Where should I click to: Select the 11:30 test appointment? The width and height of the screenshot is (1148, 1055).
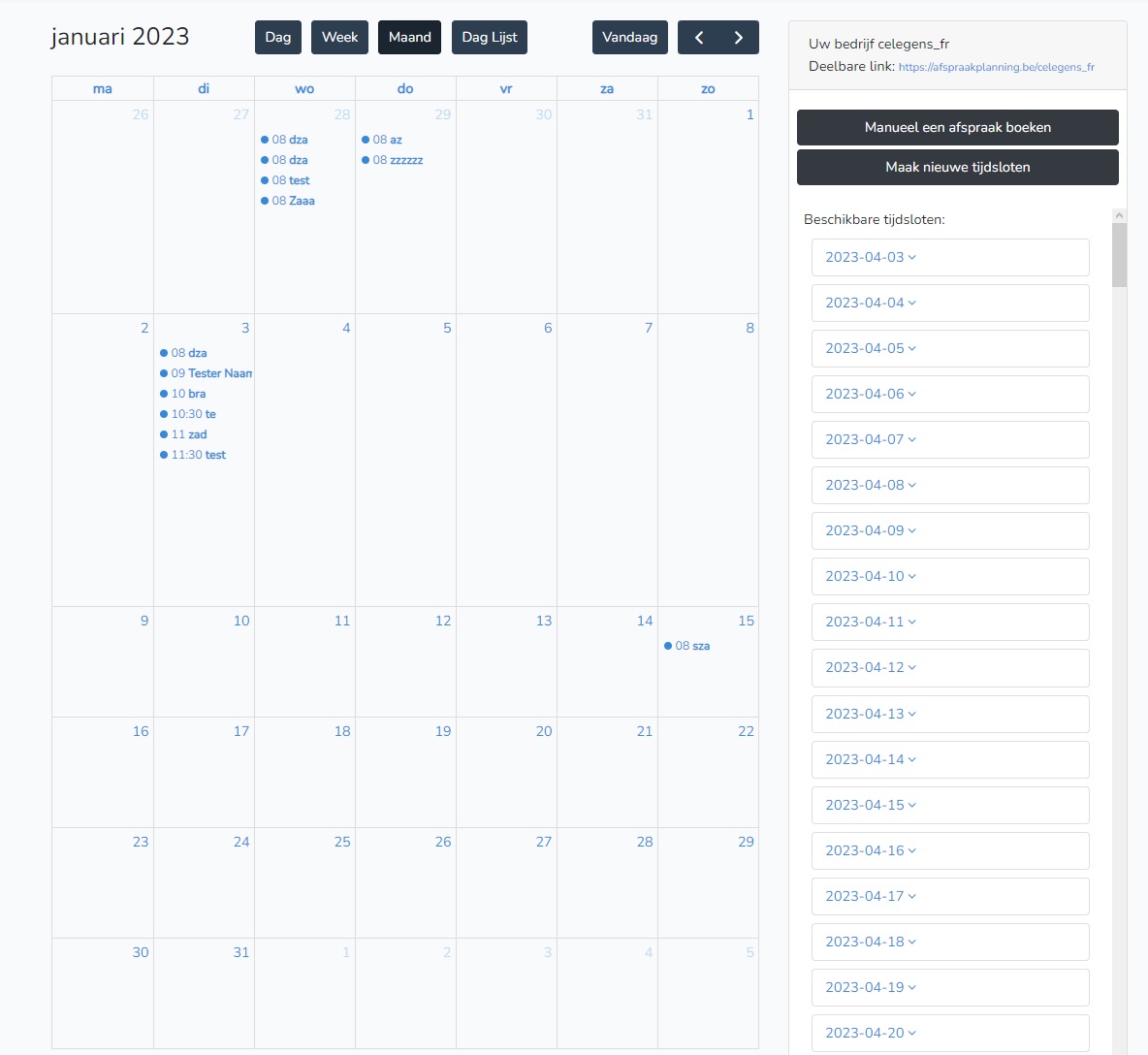click(x=198, y=455)
